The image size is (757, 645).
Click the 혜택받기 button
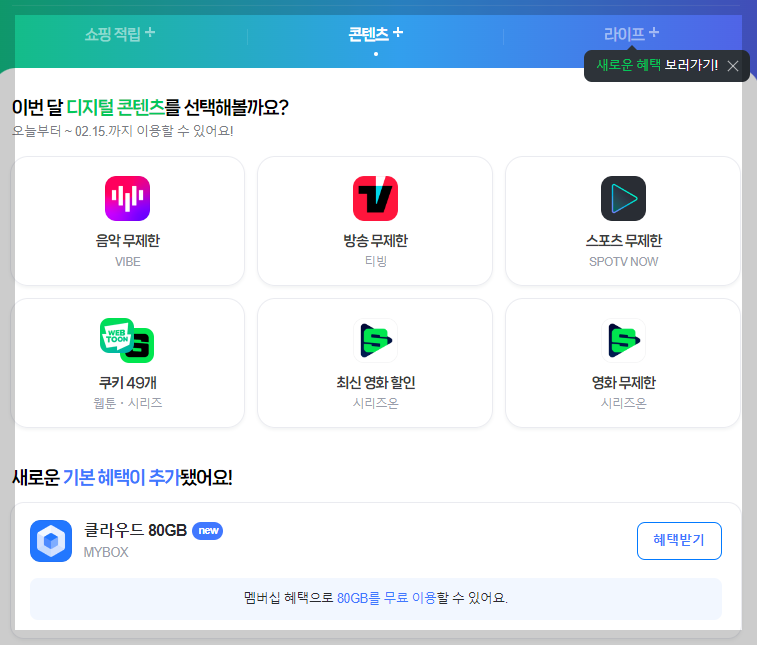(679, 541)
